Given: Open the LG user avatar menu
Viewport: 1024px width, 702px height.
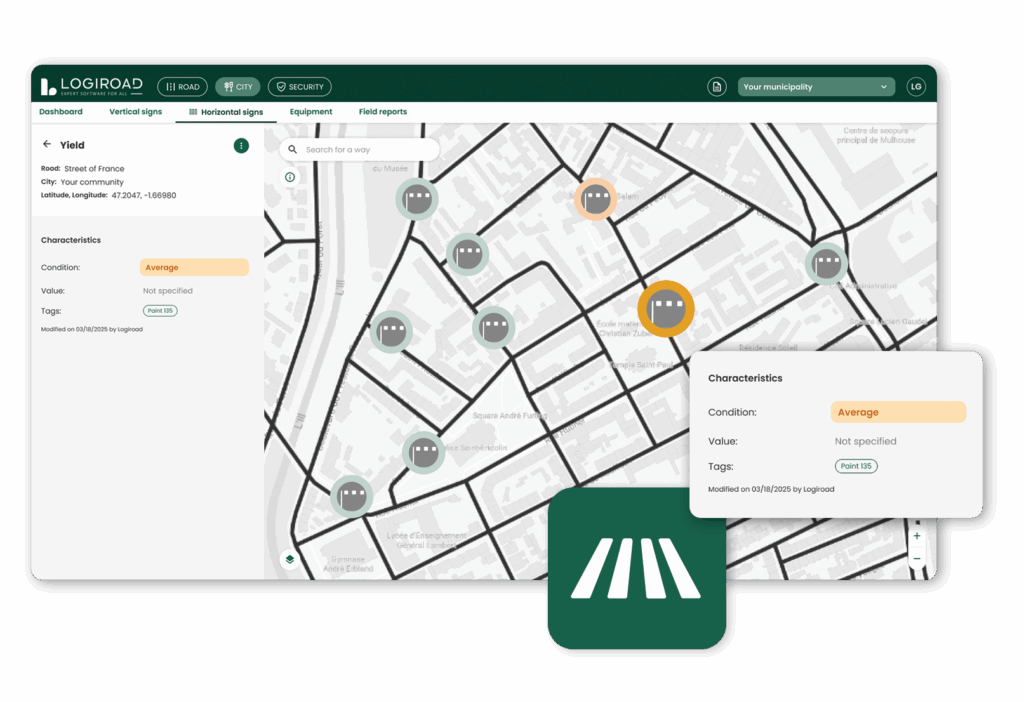Looking at the screenshot, I should tap(915, 87).
